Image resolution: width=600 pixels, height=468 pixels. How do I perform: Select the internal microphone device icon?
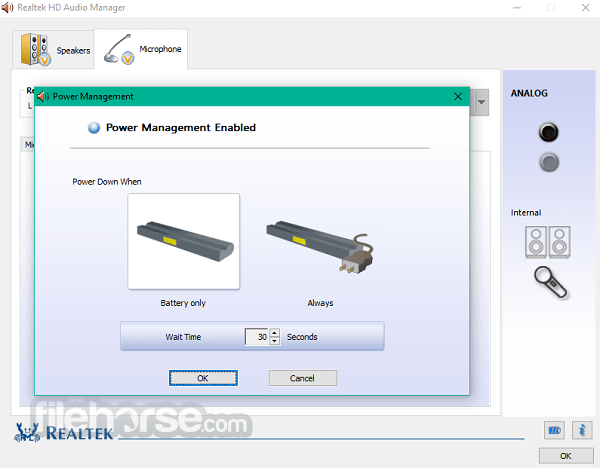tap(551, 282)
